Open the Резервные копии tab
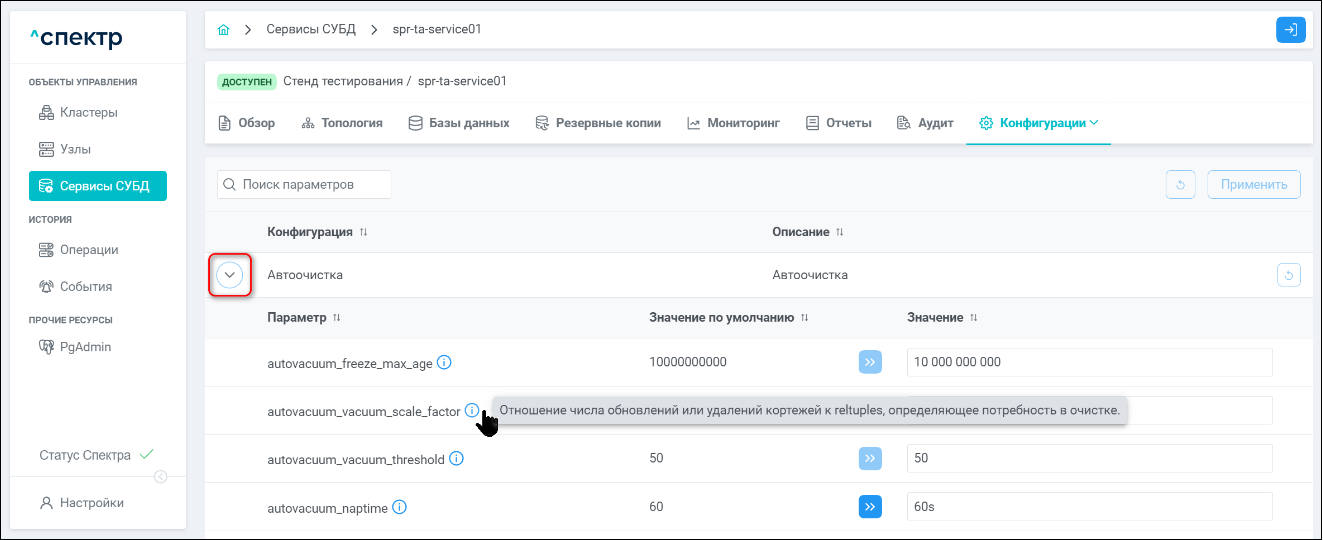Viewport: 1323px width, 540px height. (598, 123)
